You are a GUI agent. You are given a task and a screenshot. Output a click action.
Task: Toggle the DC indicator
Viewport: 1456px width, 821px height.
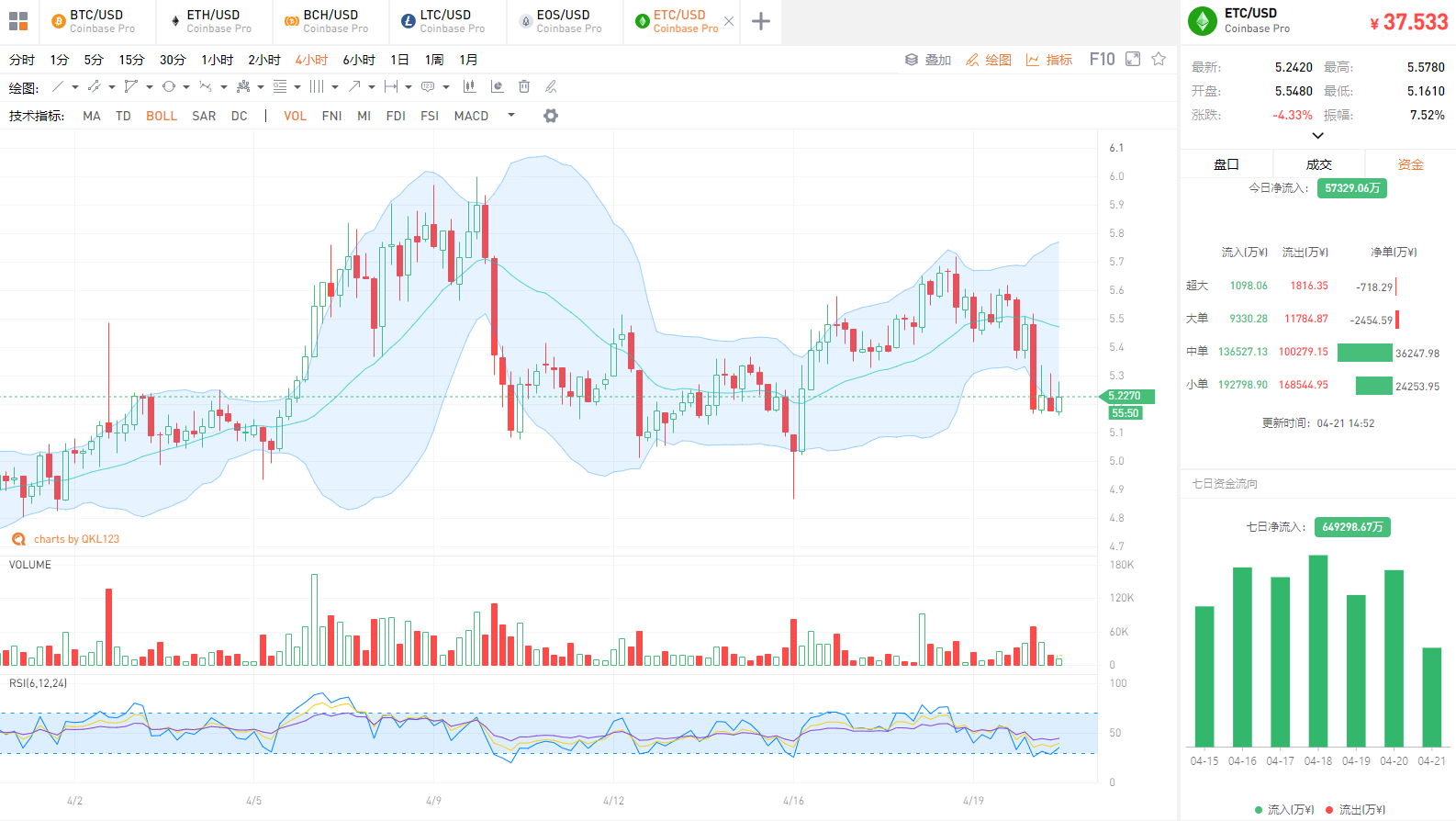point(240,116)
